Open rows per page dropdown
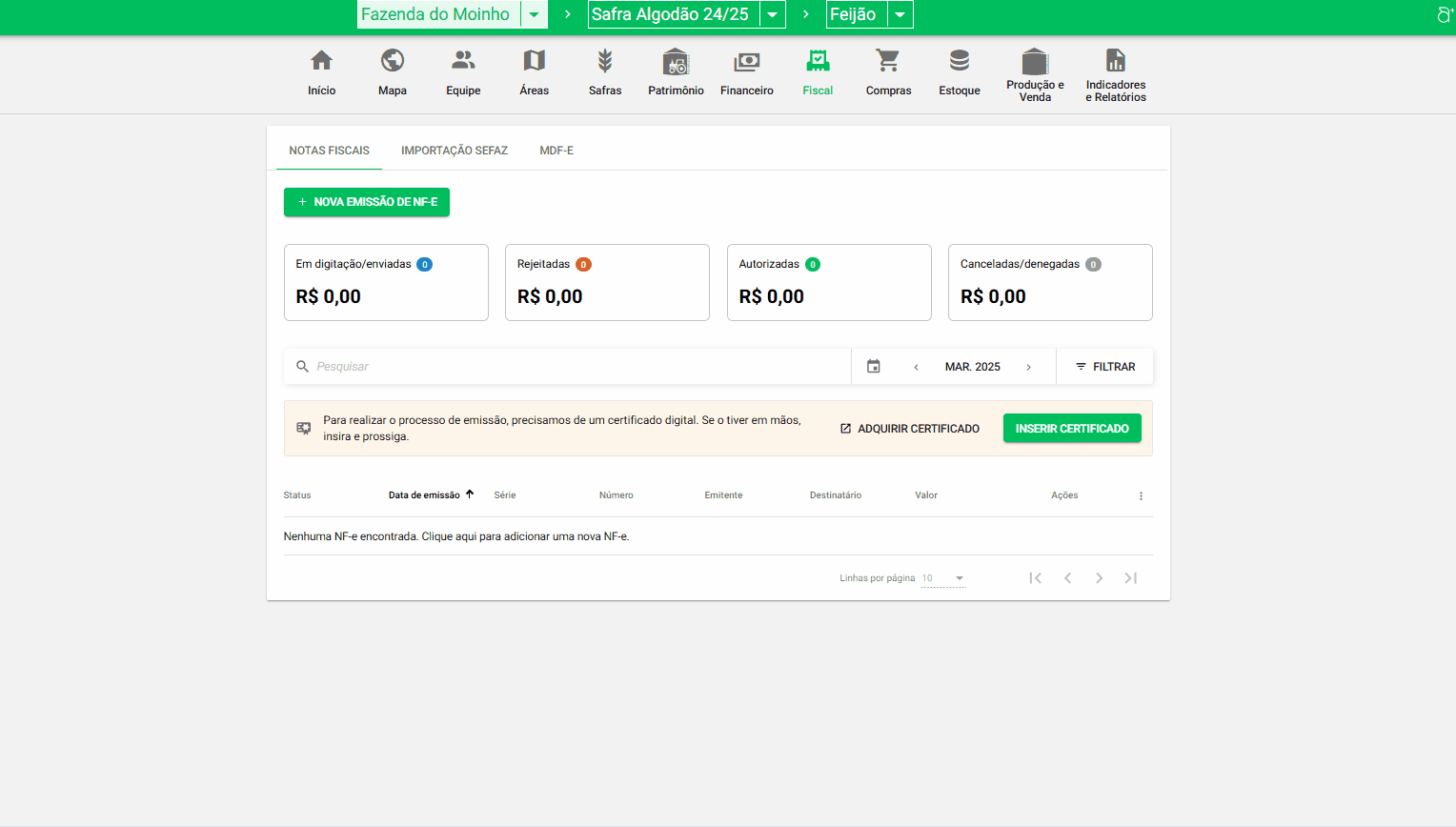Viewport: 1456px width, 827px height. [943, 578]
